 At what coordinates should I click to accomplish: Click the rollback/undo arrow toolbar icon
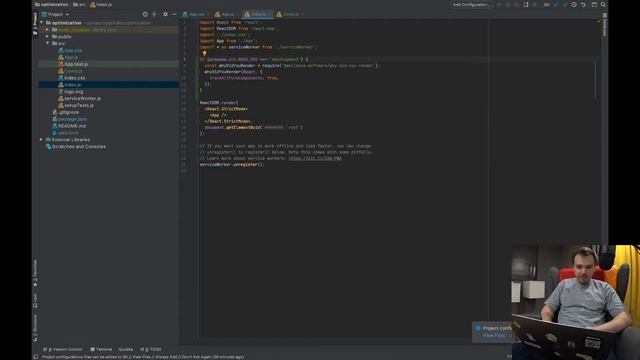tap(583, 4)
